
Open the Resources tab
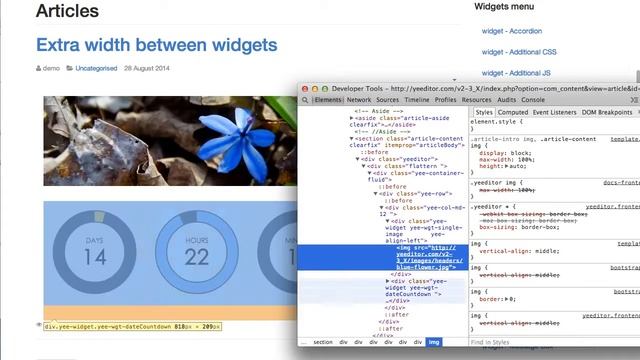476,100
